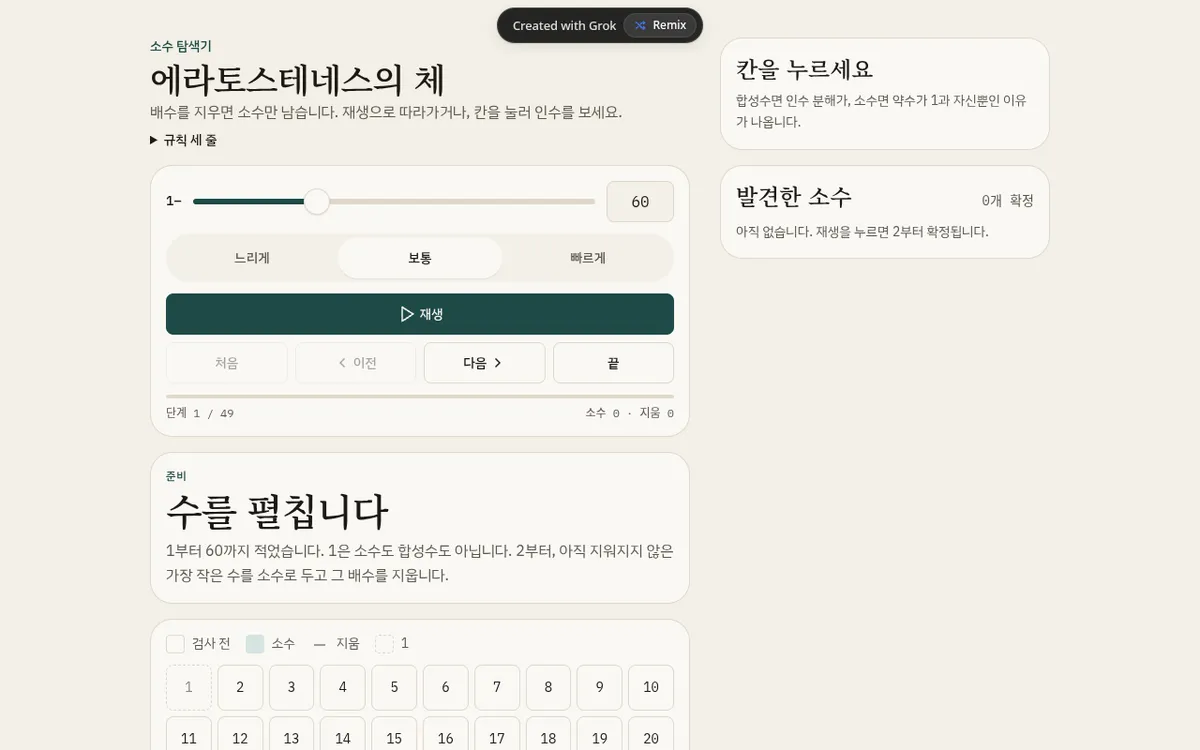The height and width of the screenshot is (750, 1200).
Task: Click the number field showing 60
Action: point(640,201)
